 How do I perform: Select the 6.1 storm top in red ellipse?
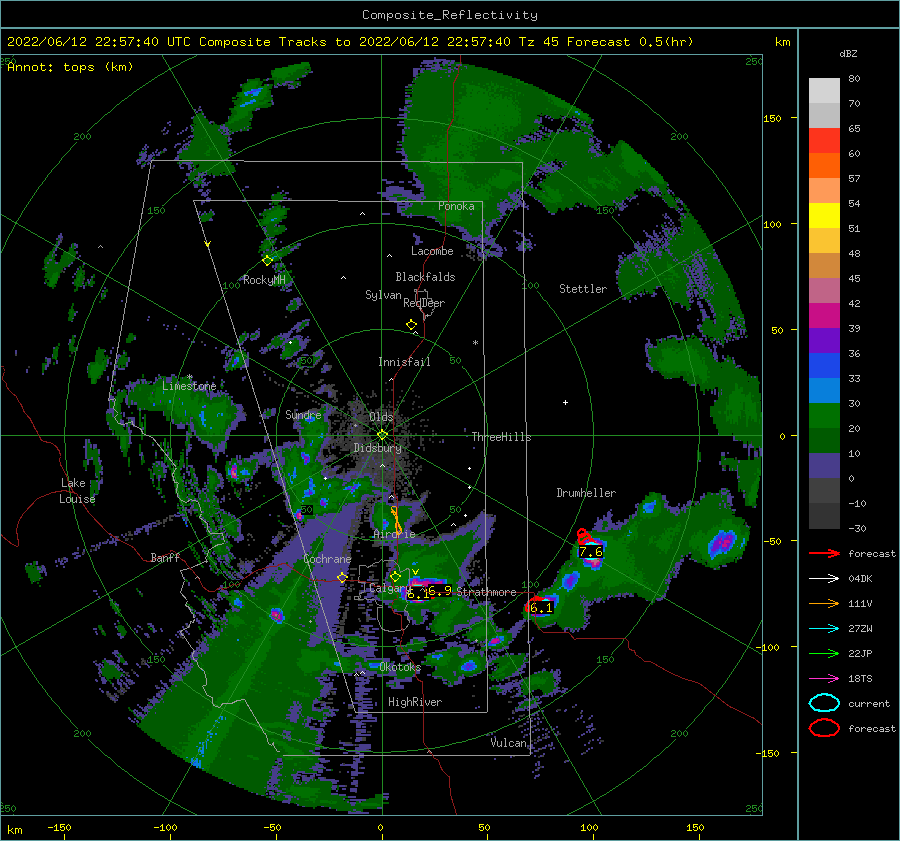(x=541, y=607)
